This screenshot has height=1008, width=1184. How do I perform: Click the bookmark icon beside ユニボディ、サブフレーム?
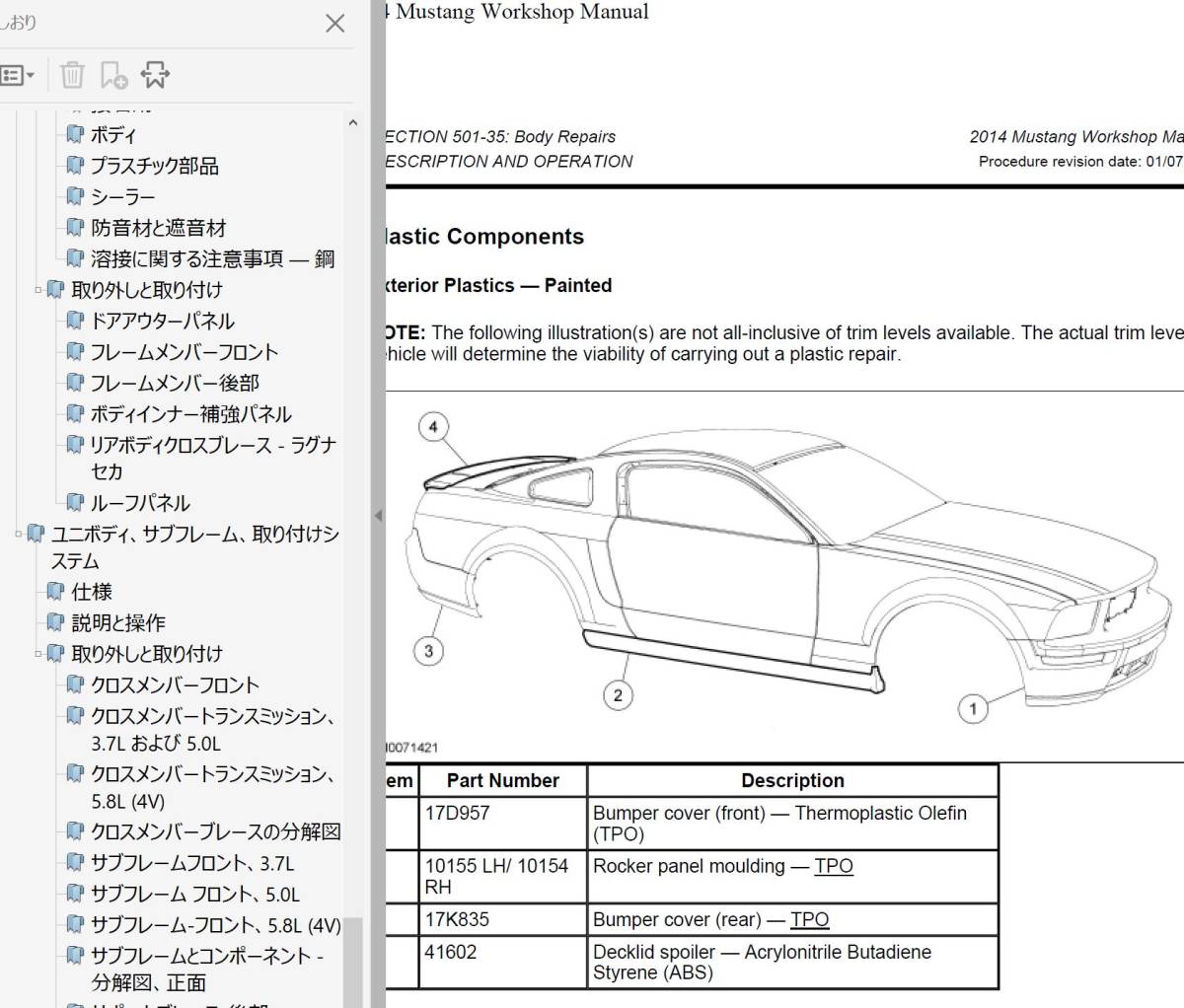(37, 534)
